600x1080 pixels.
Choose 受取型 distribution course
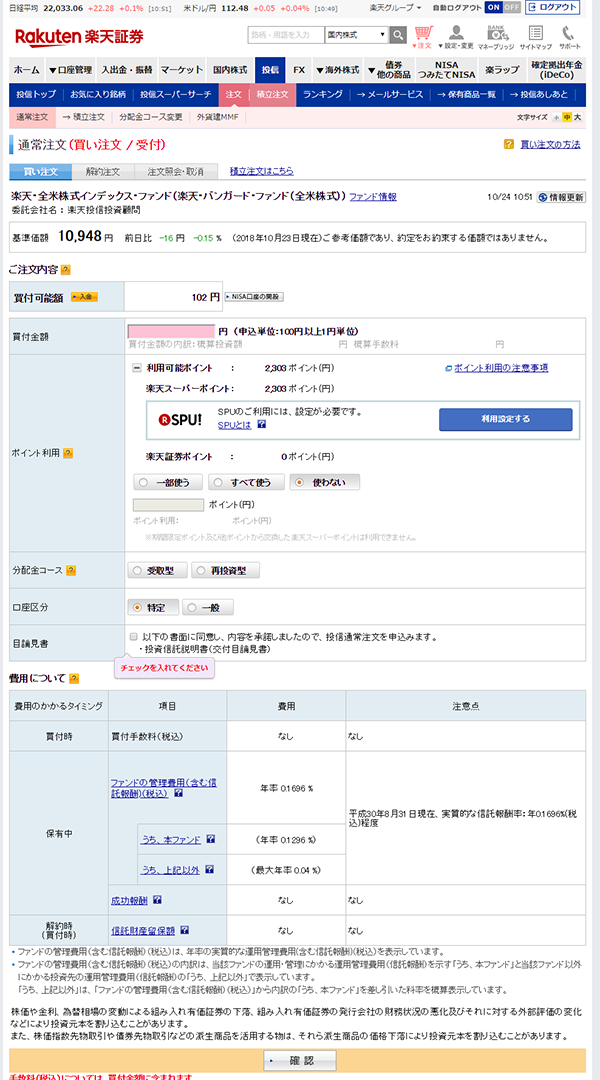coord(157,570)
